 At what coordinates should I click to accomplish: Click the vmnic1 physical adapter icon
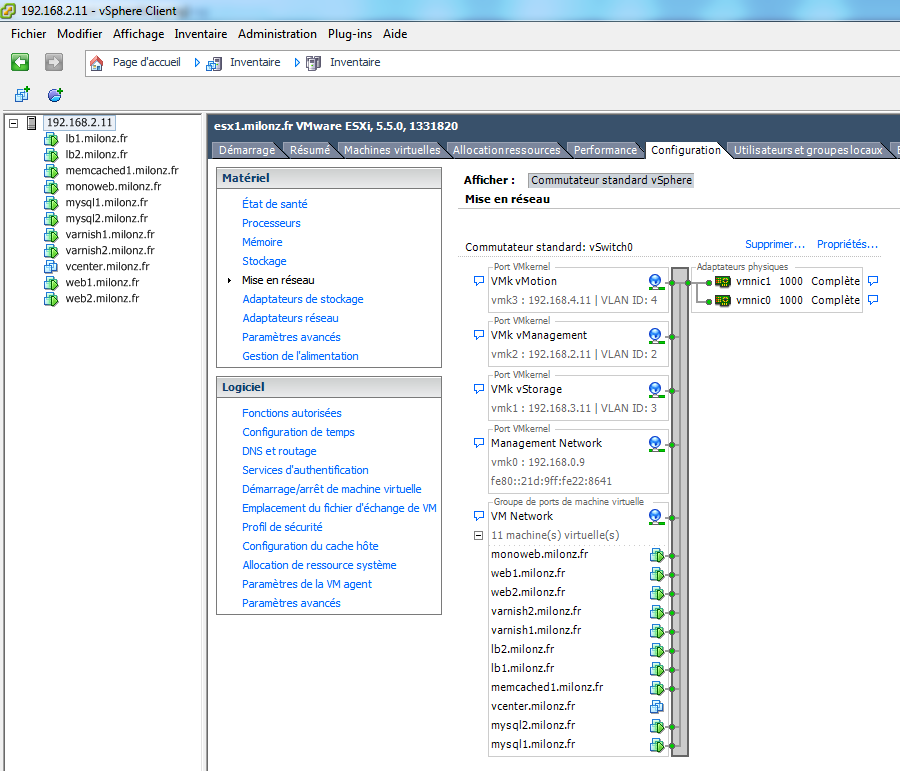tap(723, 281)
